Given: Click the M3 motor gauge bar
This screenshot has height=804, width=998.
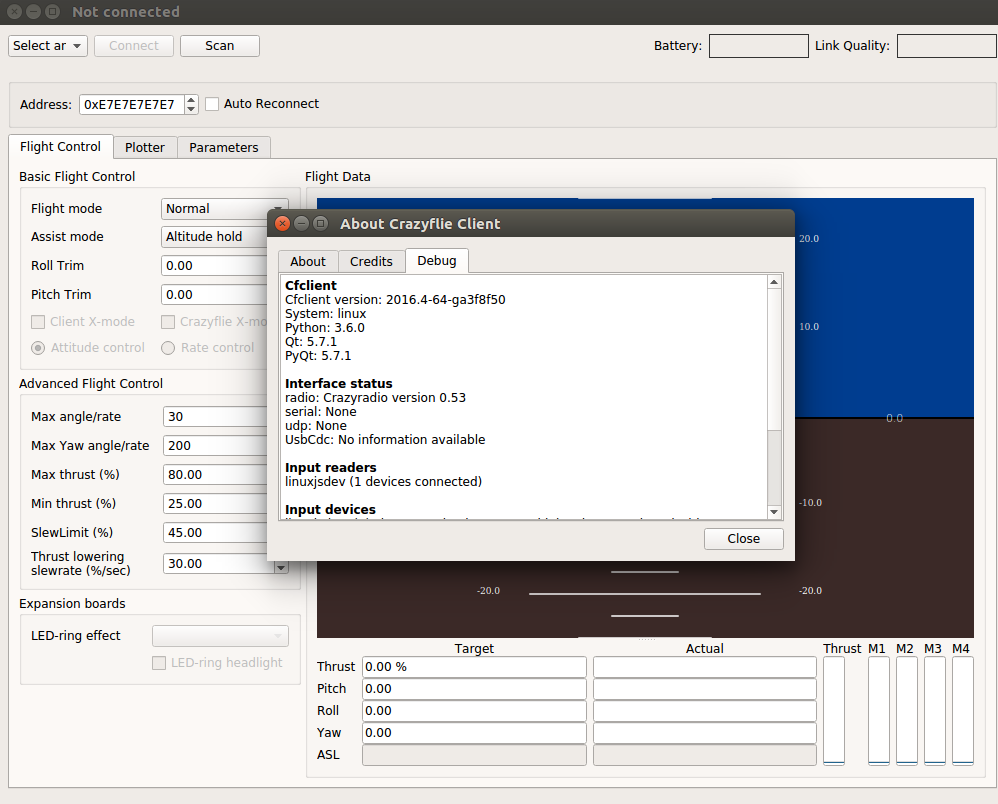Looking at the screenshot, I should tap(934, 710).
